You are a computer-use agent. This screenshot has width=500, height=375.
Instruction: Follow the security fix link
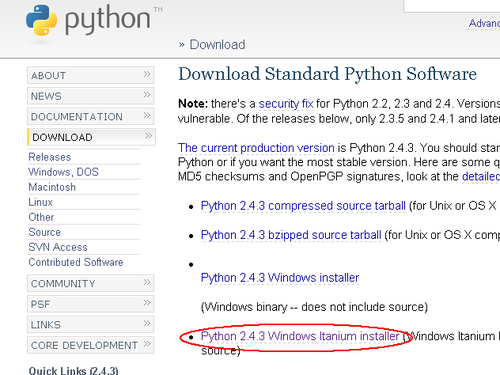click(286, 104)
